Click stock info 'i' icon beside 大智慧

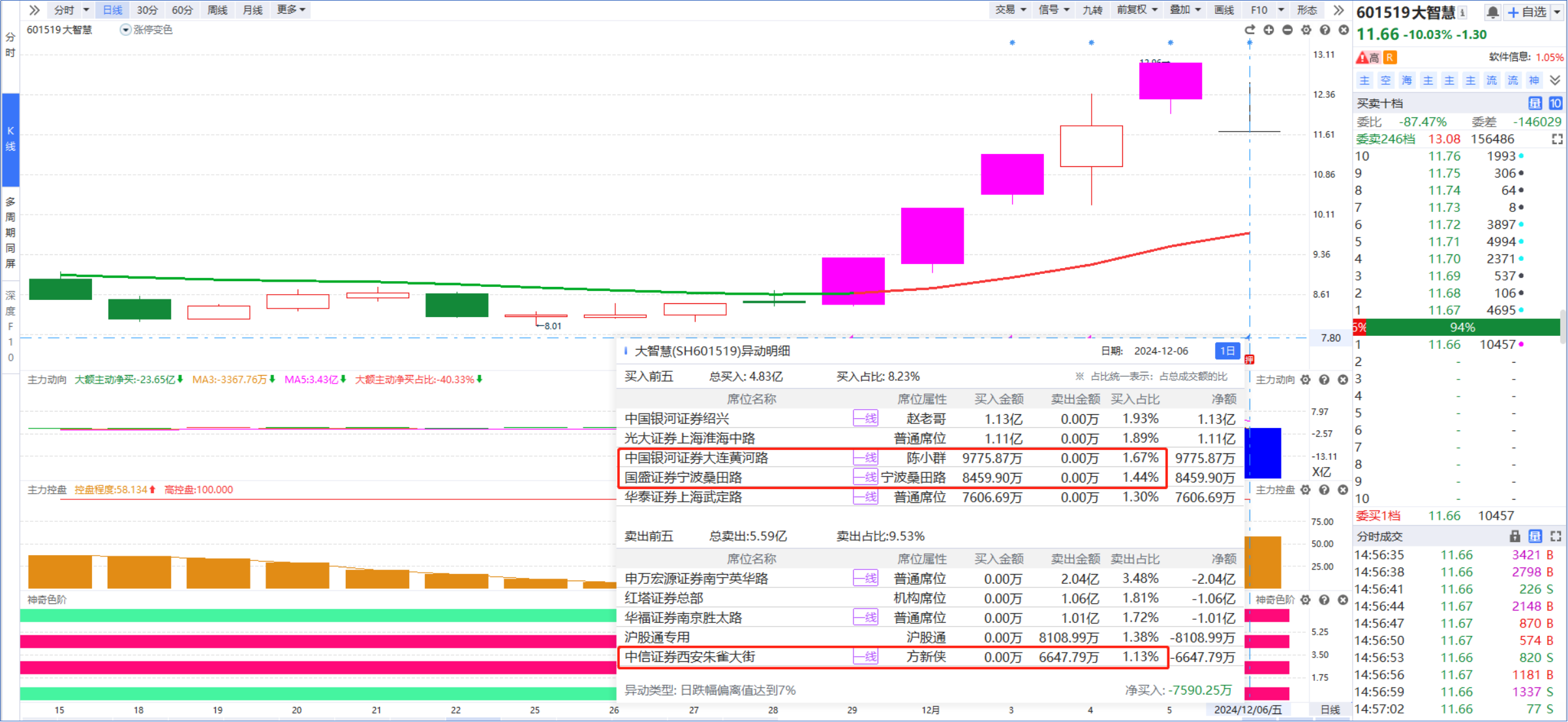pos(1462,12)
